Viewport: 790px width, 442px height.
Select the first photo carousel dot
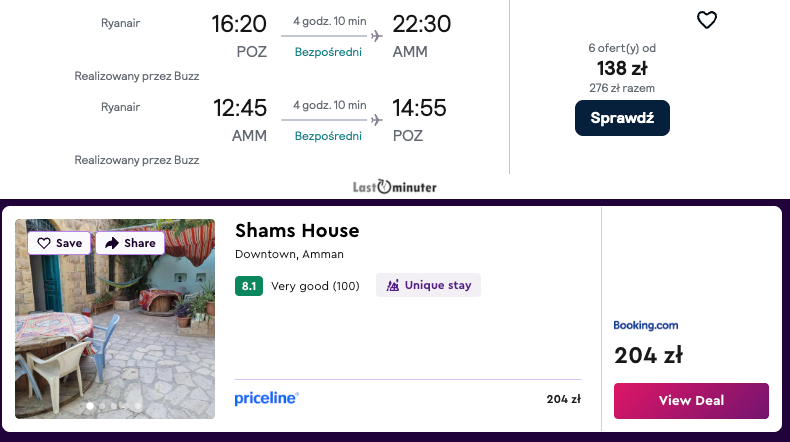click(x=91, y=406)
